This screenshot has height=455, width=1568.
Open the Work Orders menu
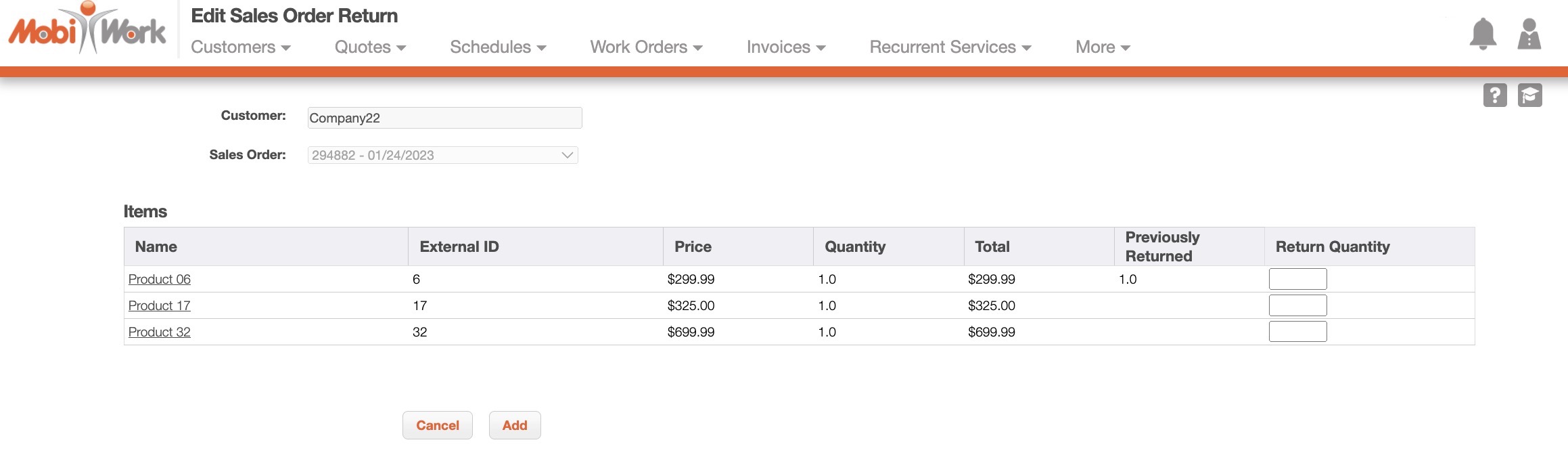(646, 47)
